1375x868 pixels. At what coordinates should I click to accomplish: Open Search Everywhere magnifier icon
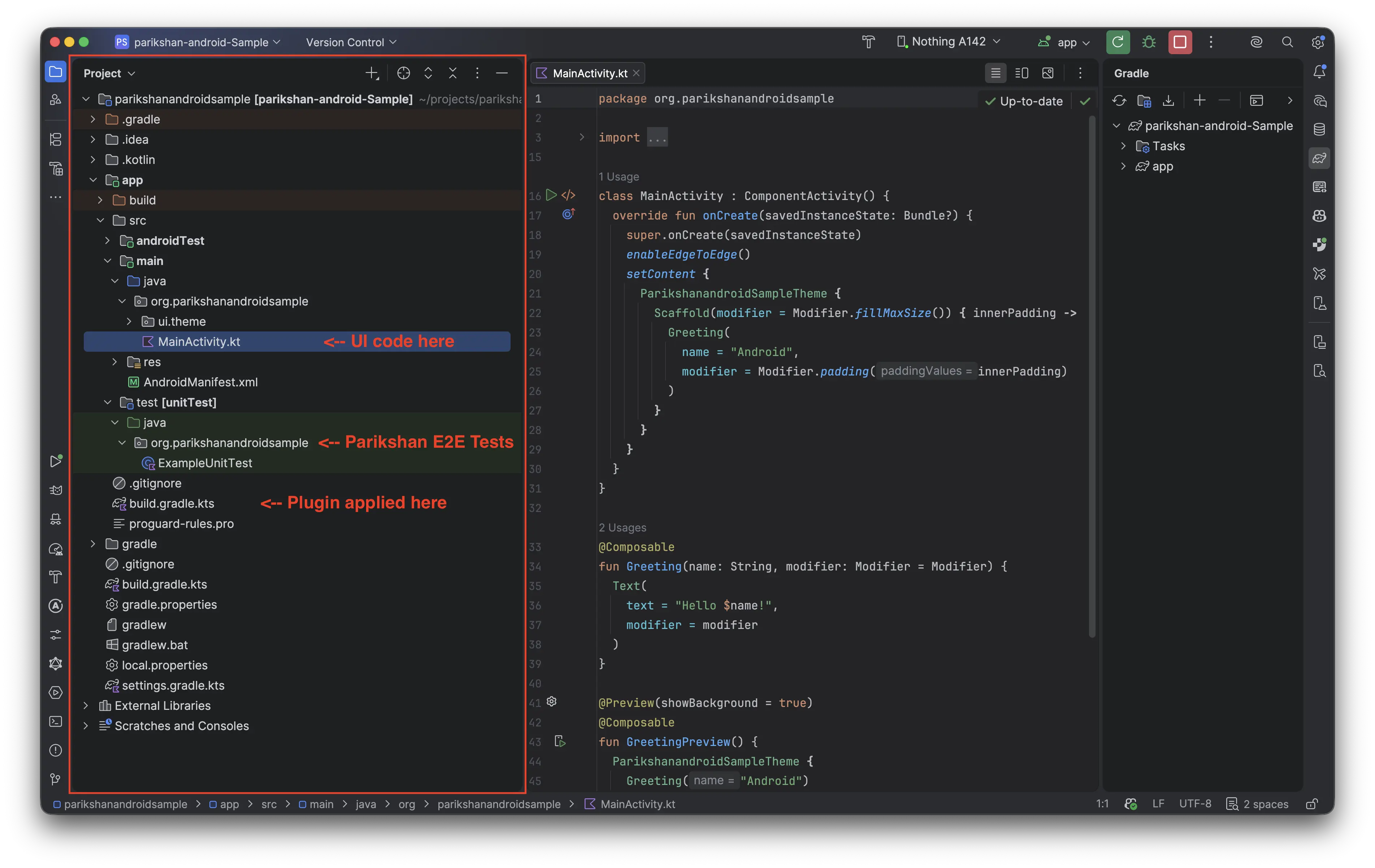pyautogui.click(x=1287, y=42)
